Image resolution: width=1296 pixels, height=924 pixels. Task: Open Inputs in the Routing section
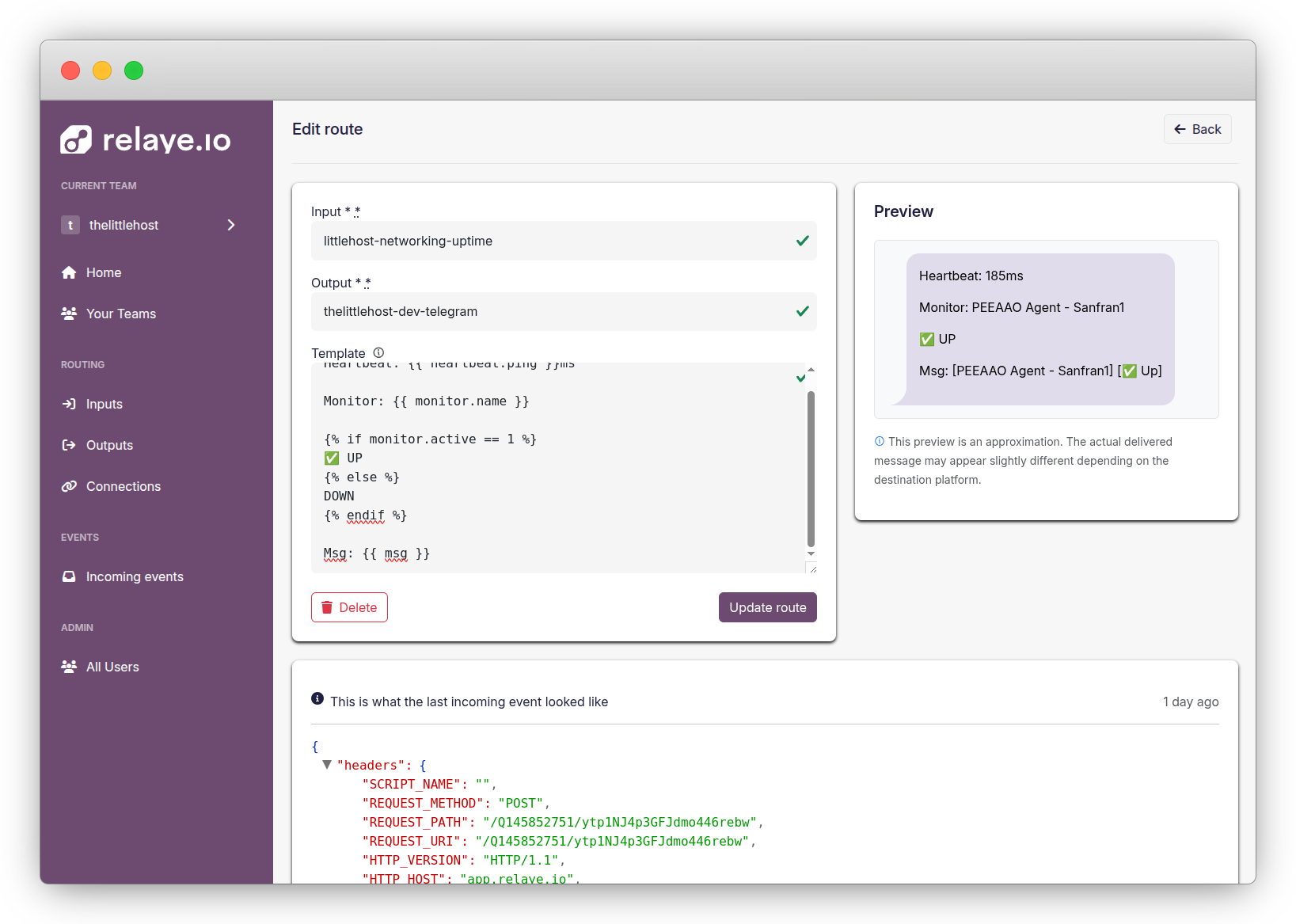point(104,404)
